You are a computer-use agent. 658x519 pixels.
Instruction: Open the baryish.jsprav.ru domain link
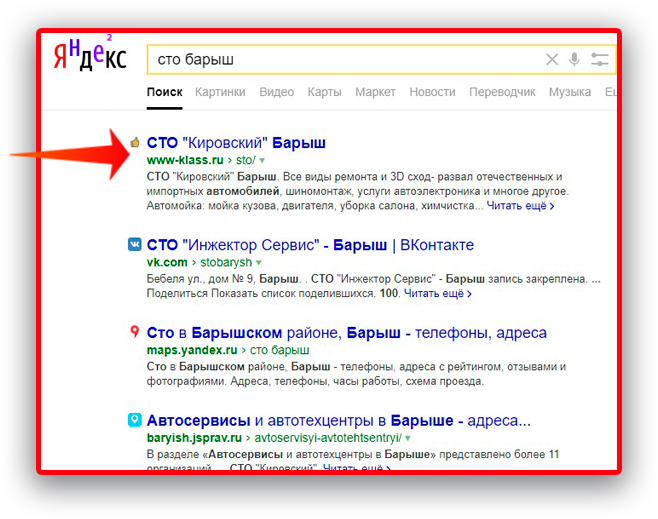click(194, 438)
